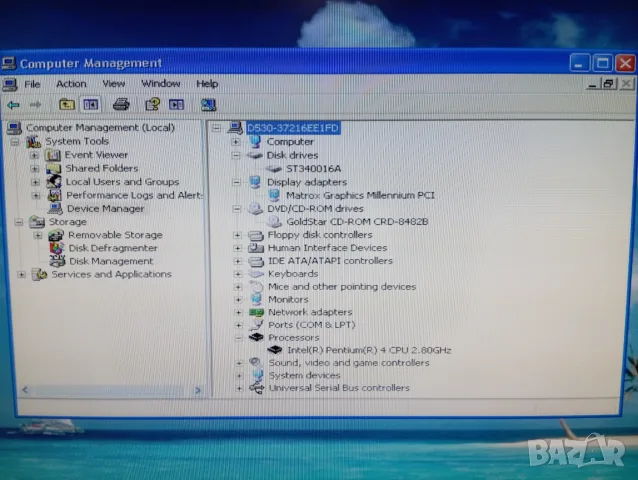Click the Removable Storage icon
The width and height of the screenshot is (638, 480).
pos(56,235)
